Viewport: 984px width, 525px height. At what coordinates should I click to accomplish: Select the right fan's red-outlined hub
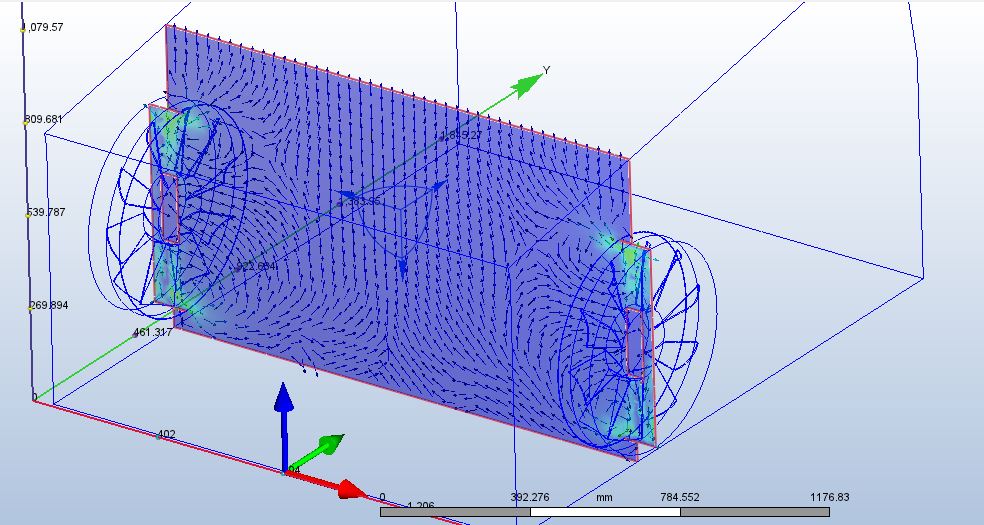634,342
